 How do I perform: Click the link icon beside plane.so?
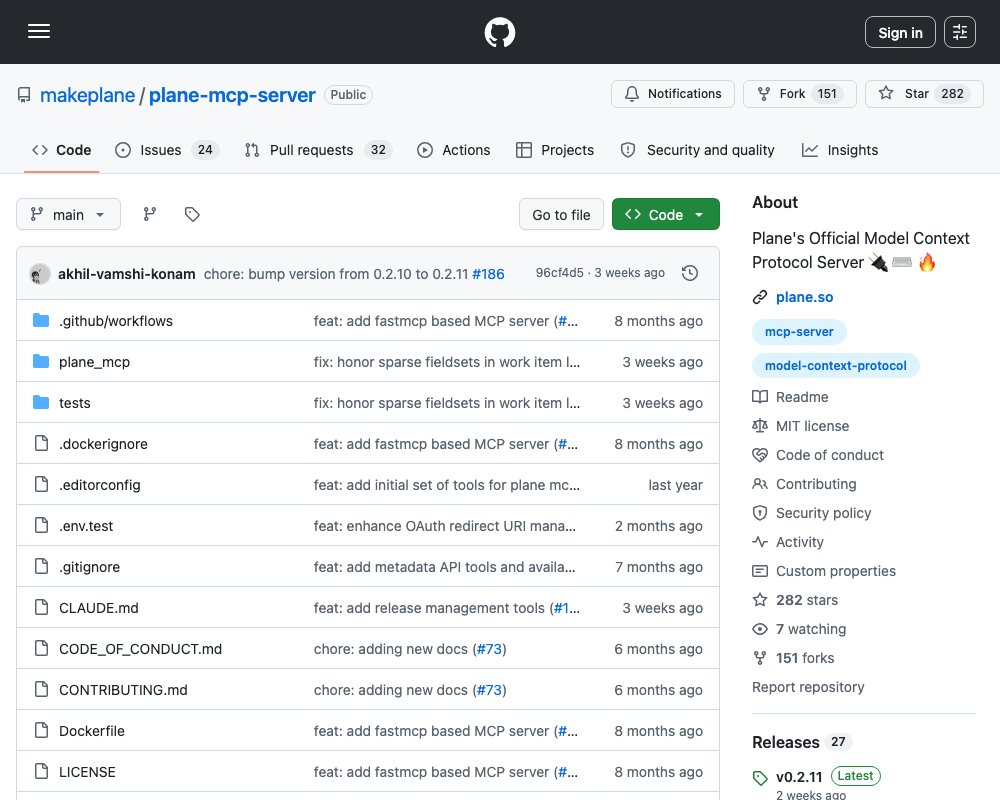point(760,297)
